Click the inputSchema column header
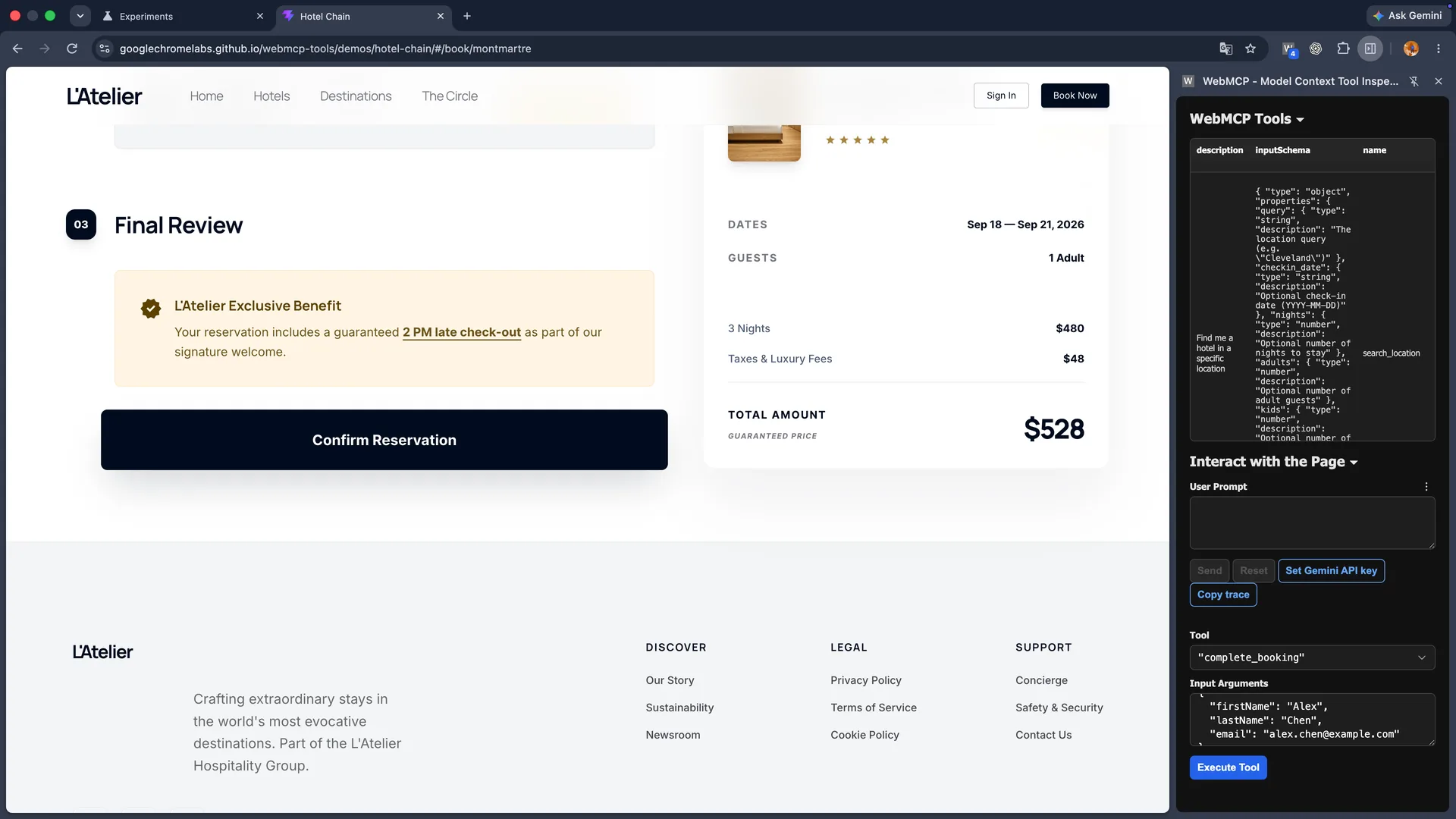Viewport: 1456px width, 819px height. tap(1282, 150)
